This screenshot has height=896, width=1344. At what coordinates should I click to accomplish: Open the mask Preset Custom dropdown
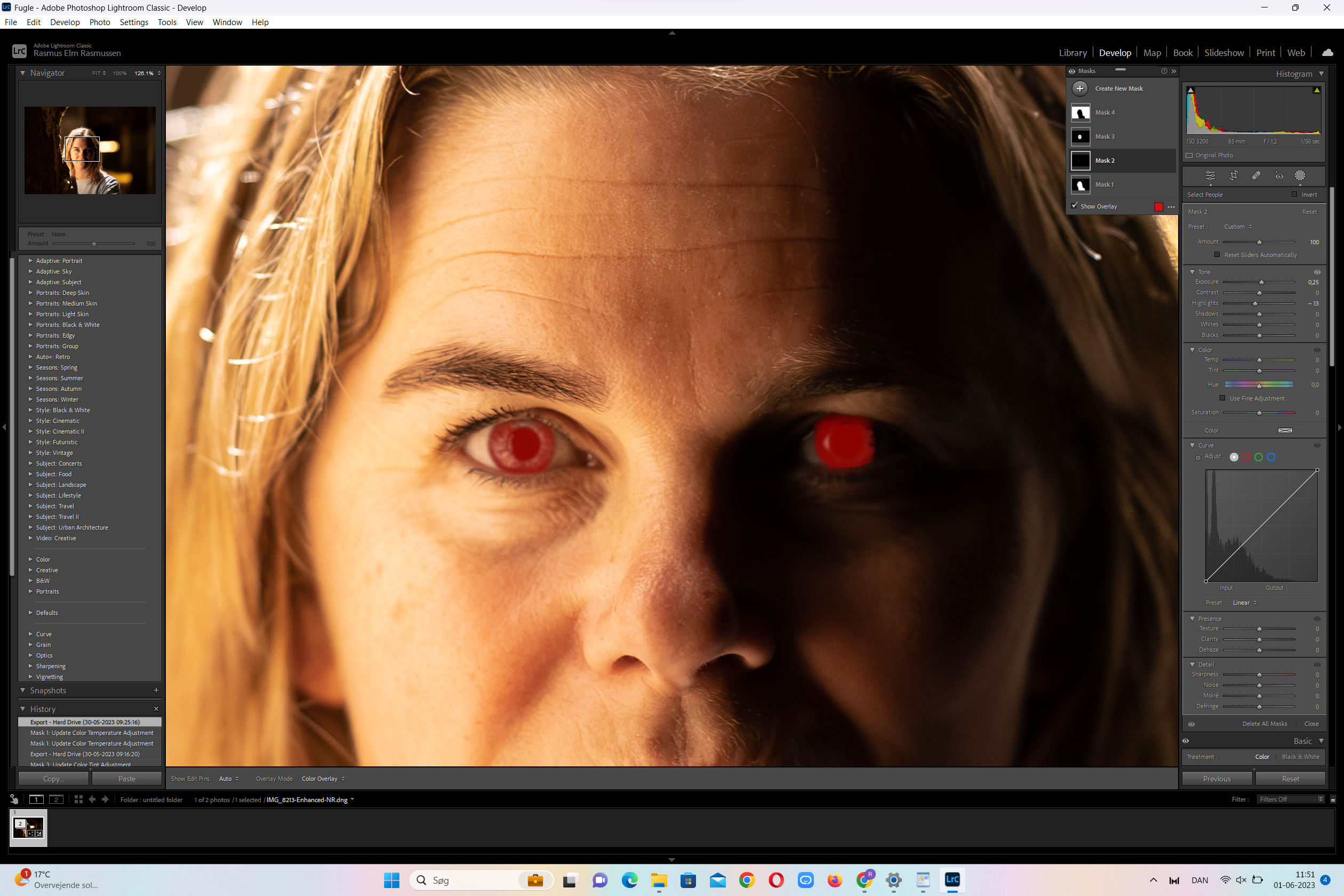point(1238,227)
